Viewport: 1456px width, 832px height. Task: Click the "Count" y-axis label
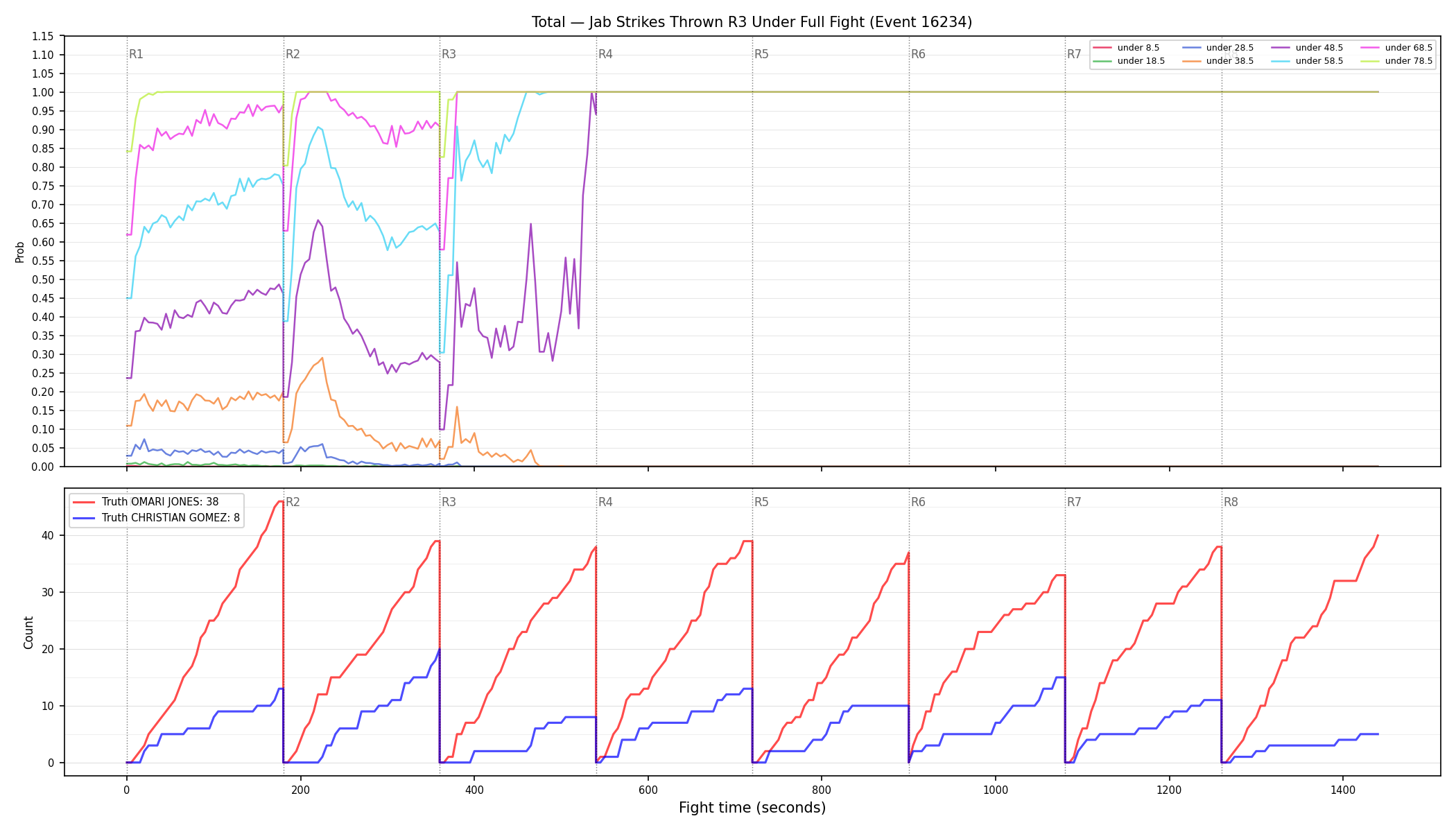click(28, 632)
